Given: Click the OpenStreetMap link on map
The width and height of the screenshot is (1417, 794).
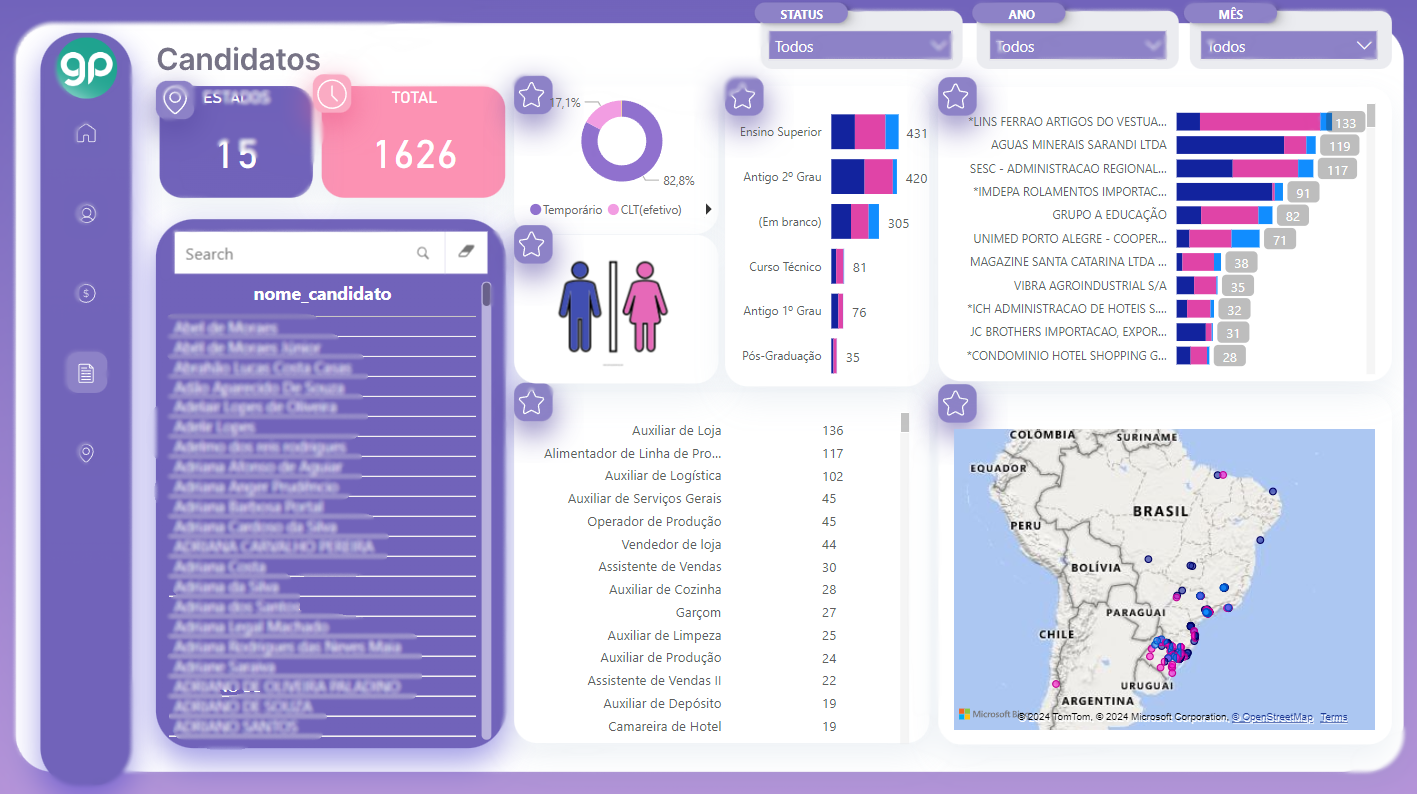Looking at the screenshot, I should point(1271,717).
